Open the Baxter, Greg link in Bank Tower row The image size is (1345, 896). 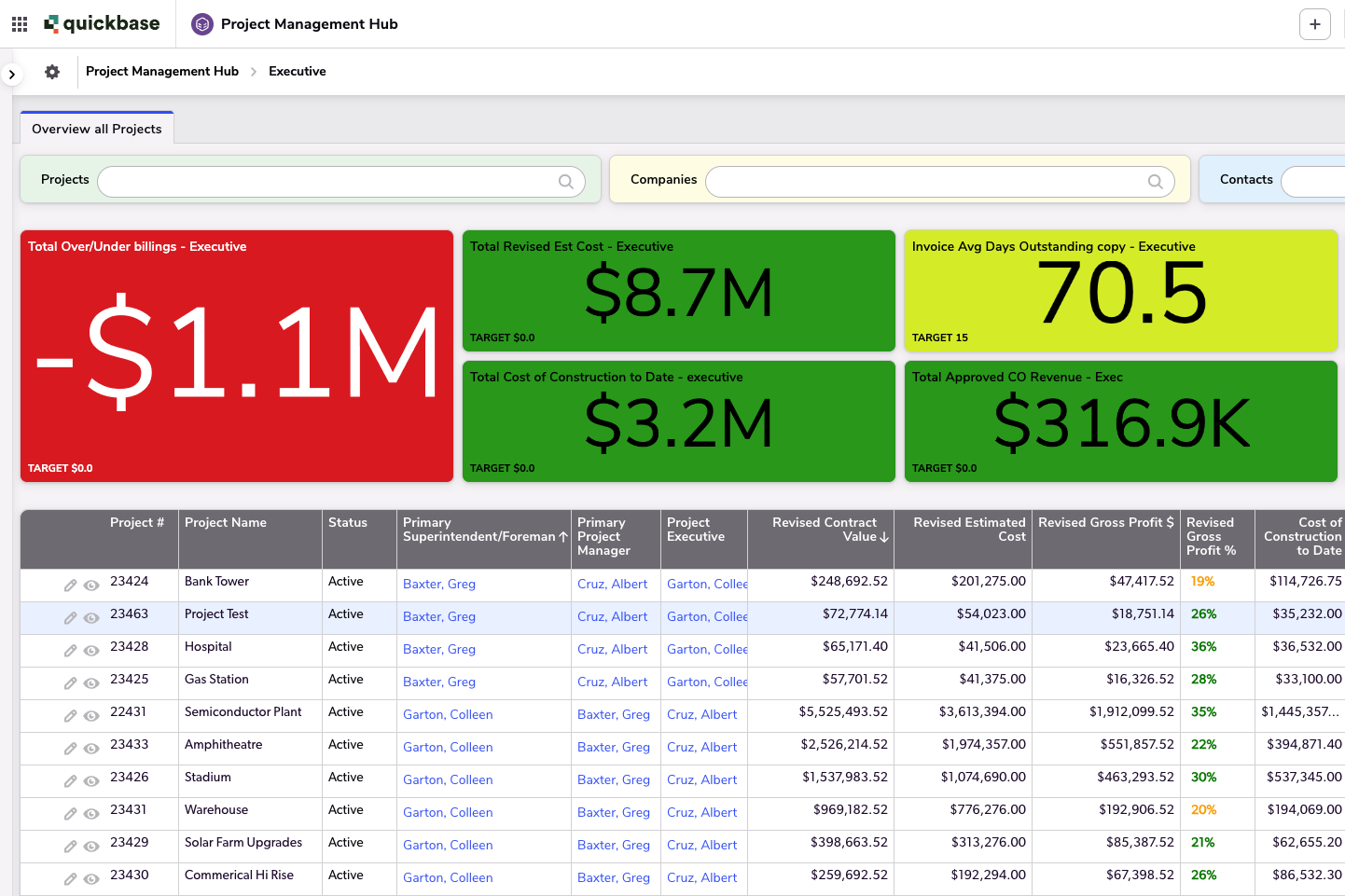tap(439, 585)
